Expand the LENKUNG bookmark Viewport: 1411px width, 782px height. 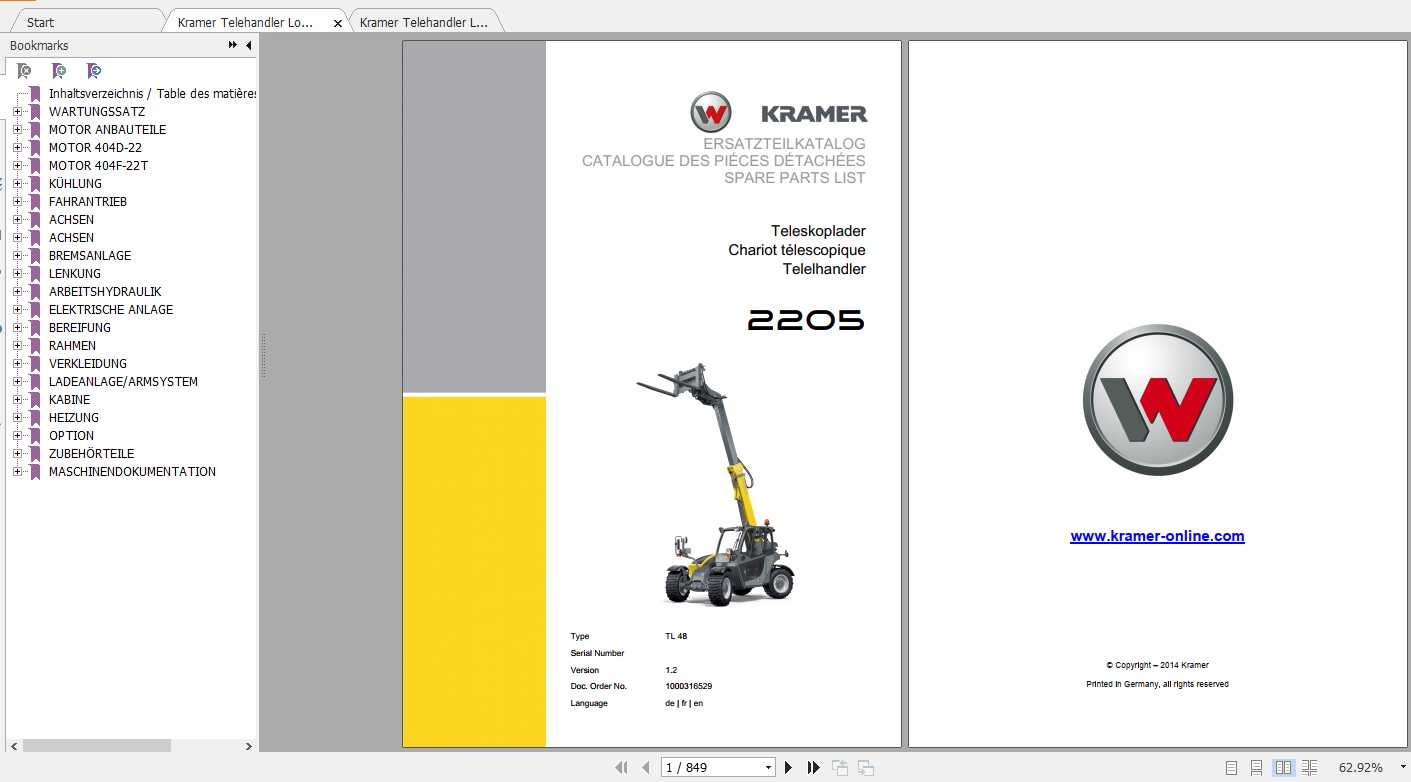17,274
